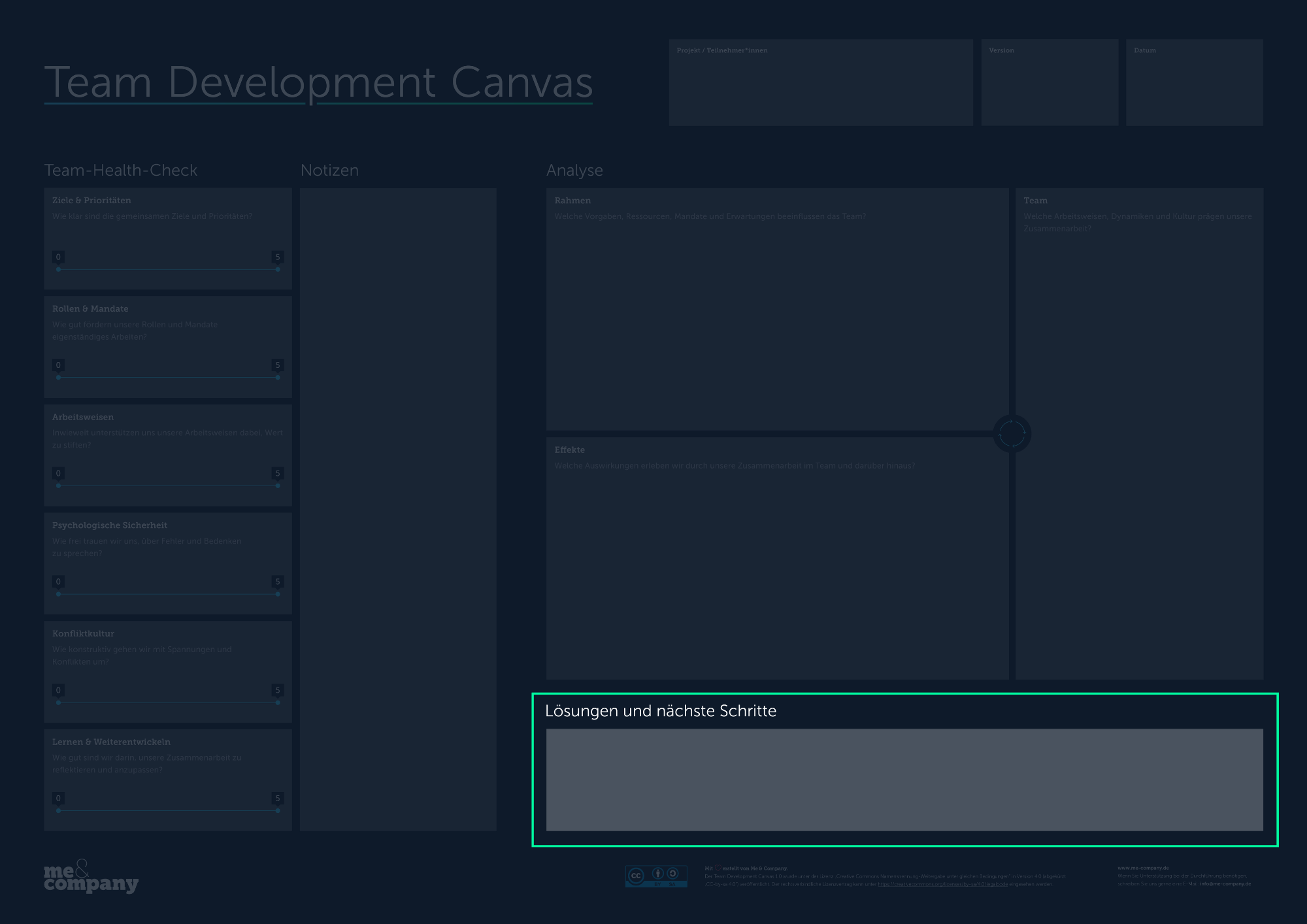Click the 5 marker on Konfliktkultur scale
Viewport: 1307px width, 924px height.
(x=278, y=691)
